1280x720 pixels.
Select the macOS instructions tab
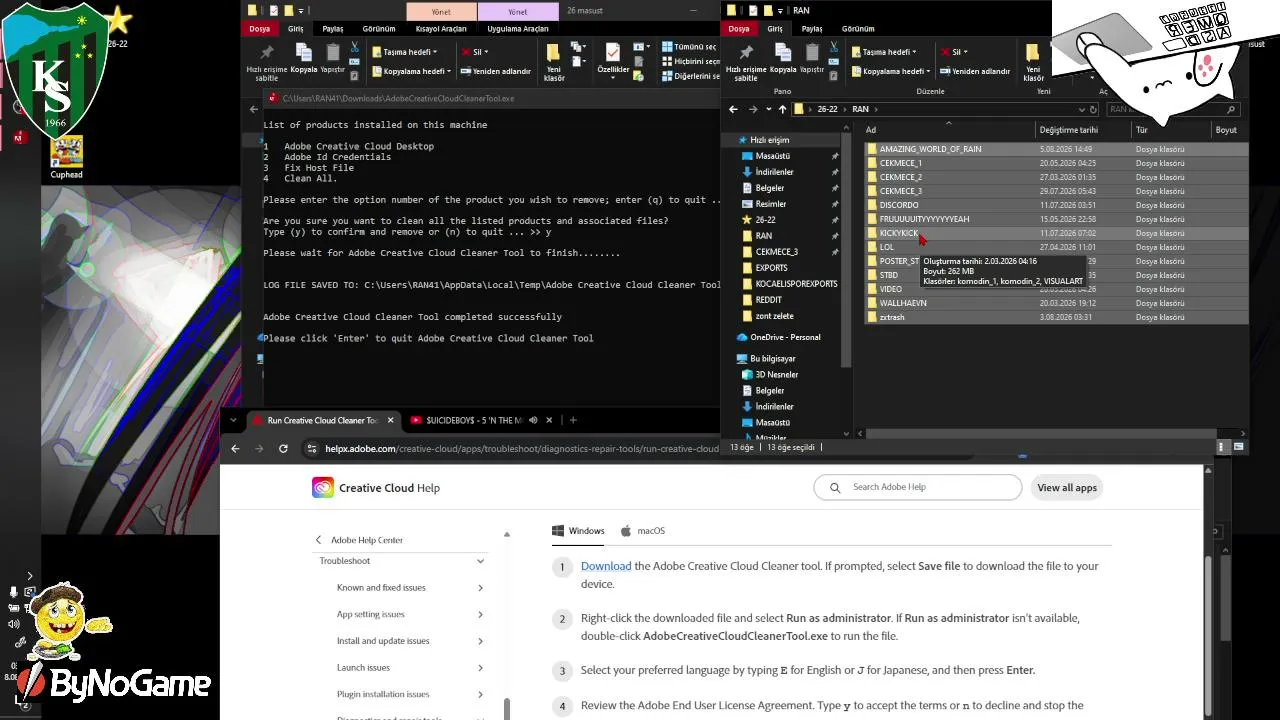click(x=643, y=531)
